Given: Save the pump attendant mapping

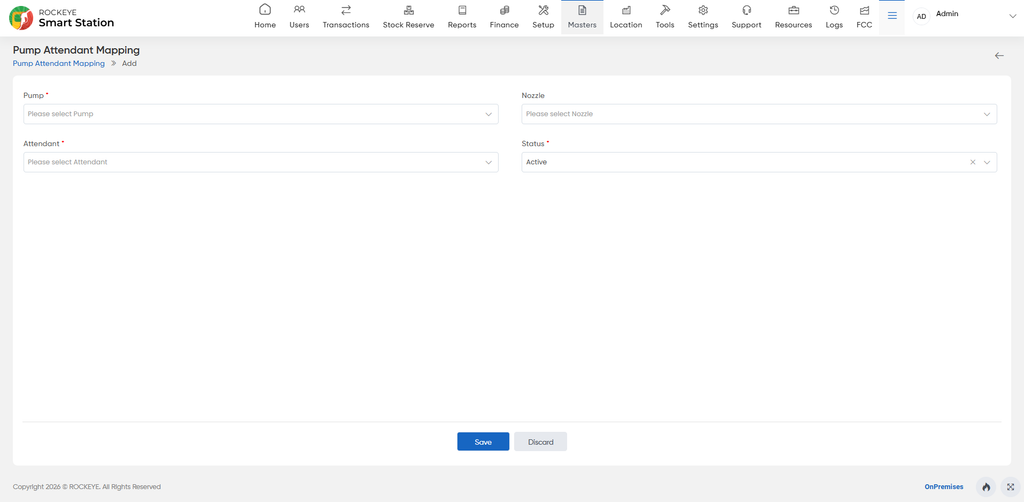Looking at the screenshot, I should [483, 442].
